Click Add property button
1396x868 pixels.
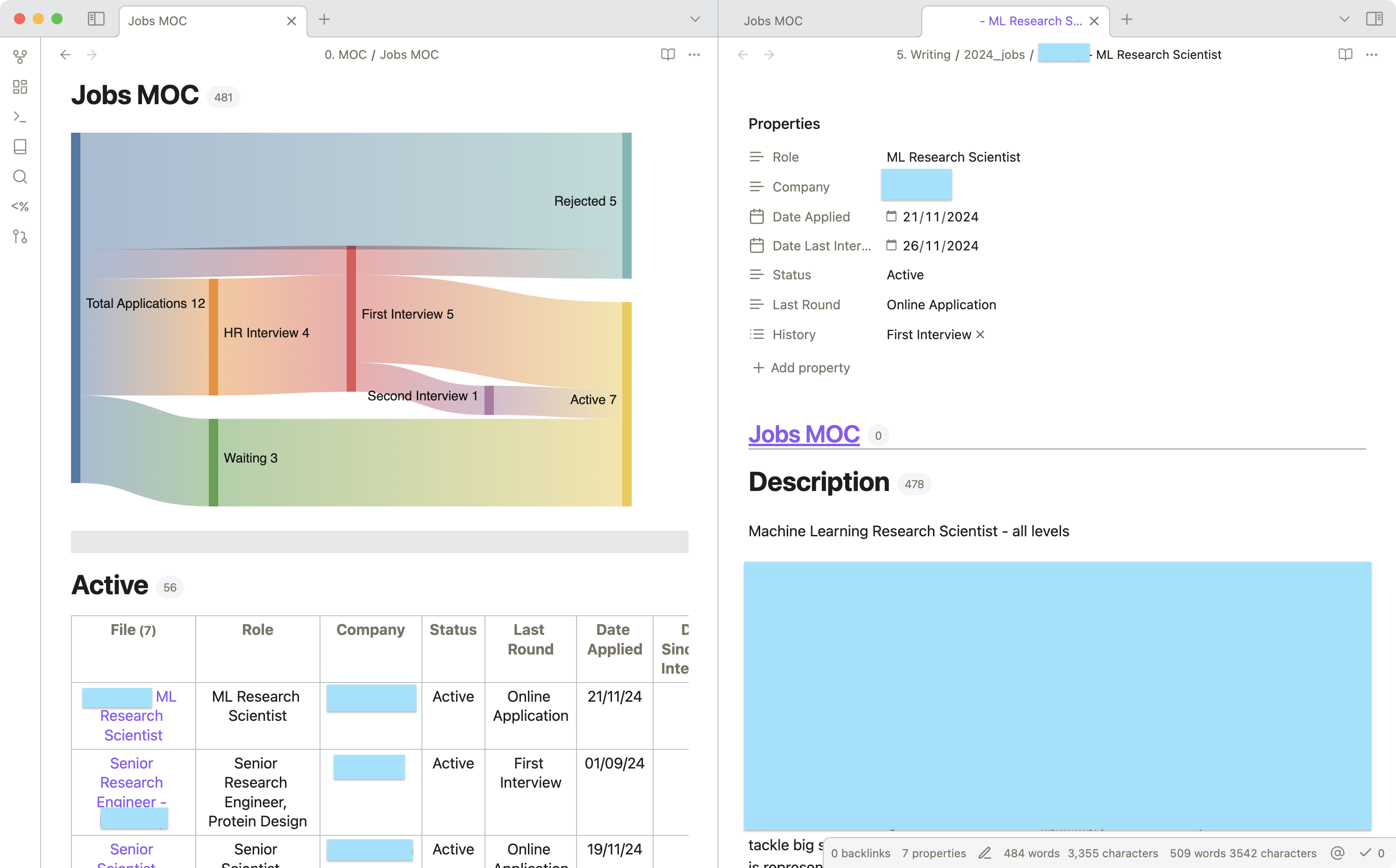pyautogui.click(x=801, y=367)
